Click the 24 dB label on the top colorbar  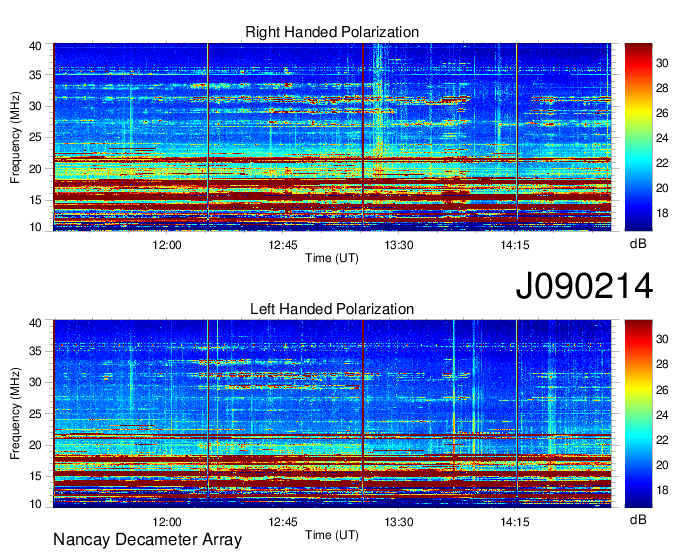[x=662, y=138]
